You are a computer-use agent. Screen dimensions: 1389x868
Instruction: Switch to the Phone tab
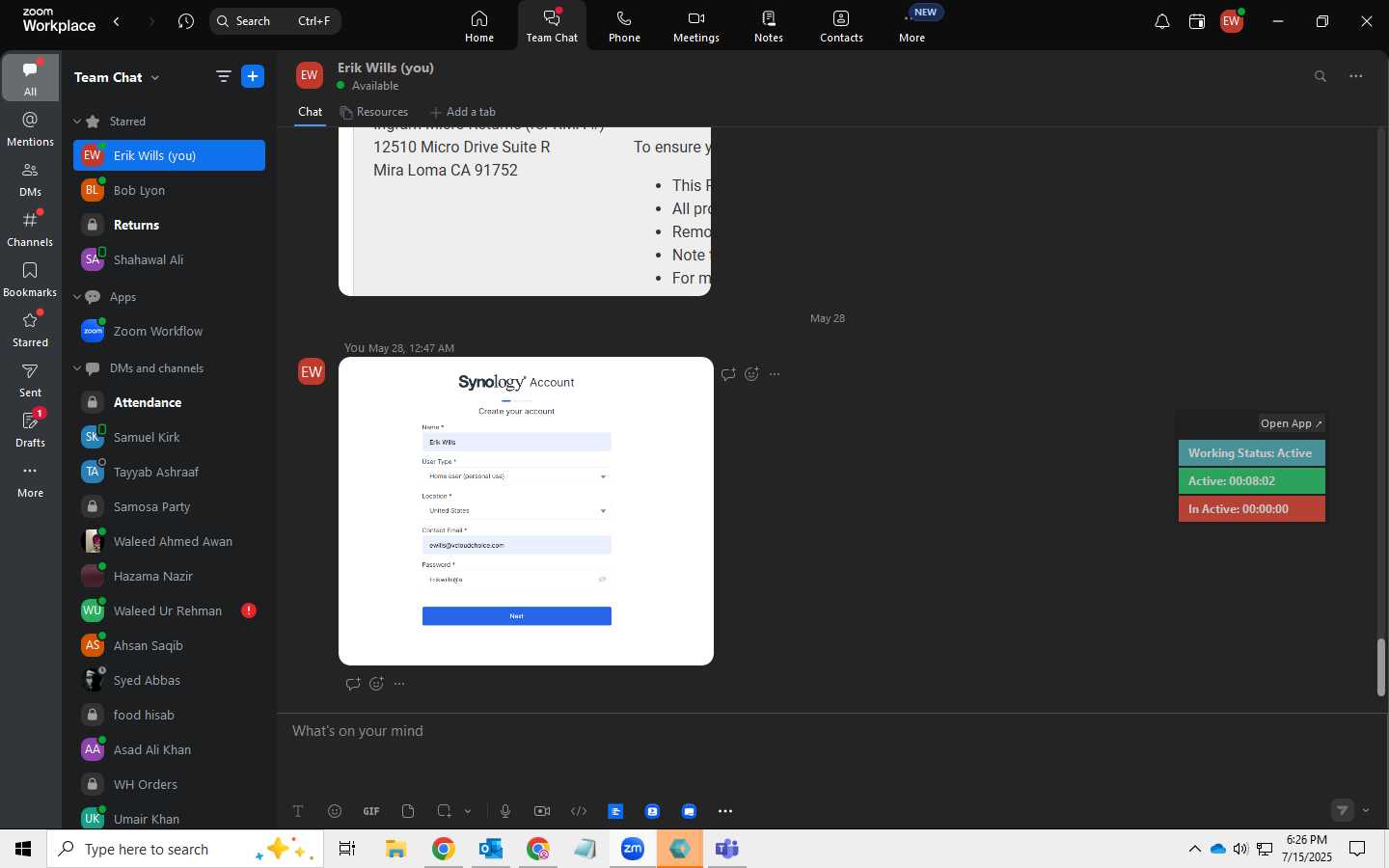coord(624,26)
